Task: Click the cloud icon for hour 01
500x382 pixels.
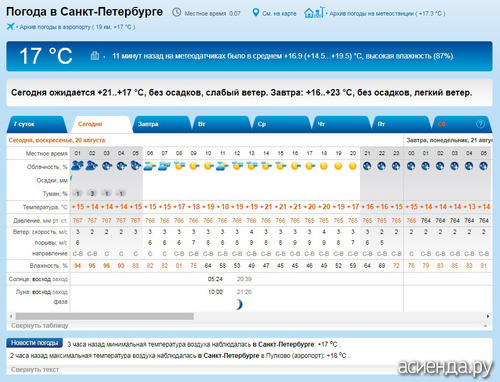Action: point(78,166)
